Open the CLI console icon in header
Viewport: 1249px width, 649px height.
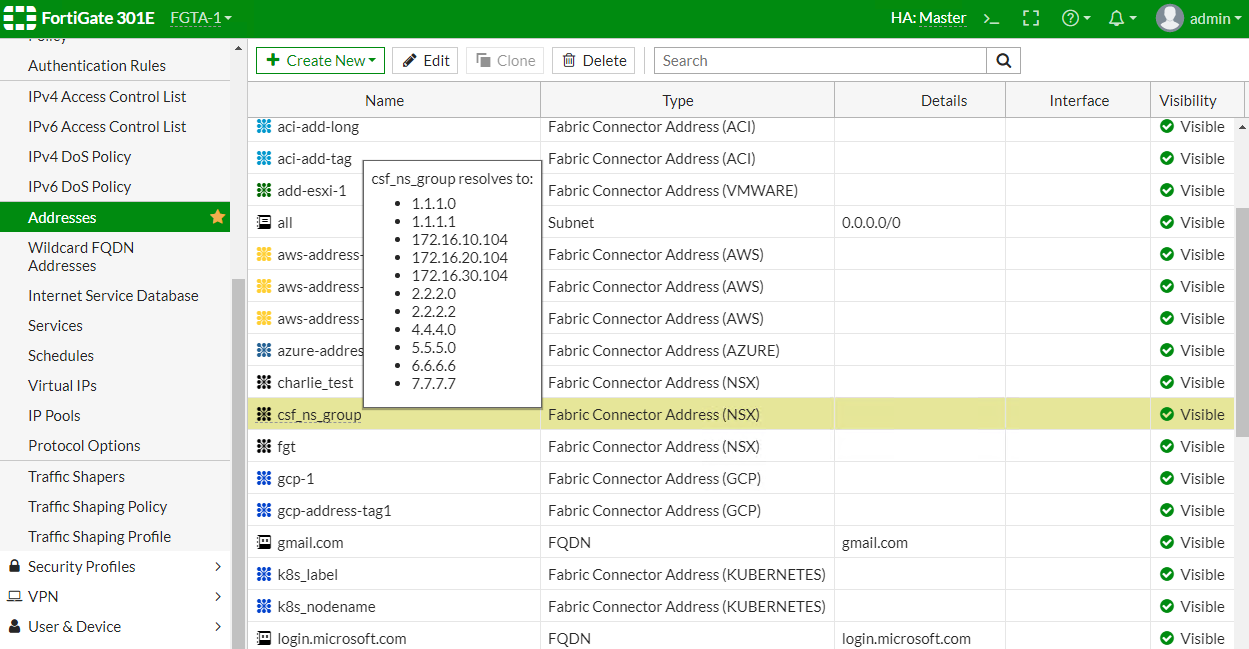pyautogui.click(x=991, y=17)
